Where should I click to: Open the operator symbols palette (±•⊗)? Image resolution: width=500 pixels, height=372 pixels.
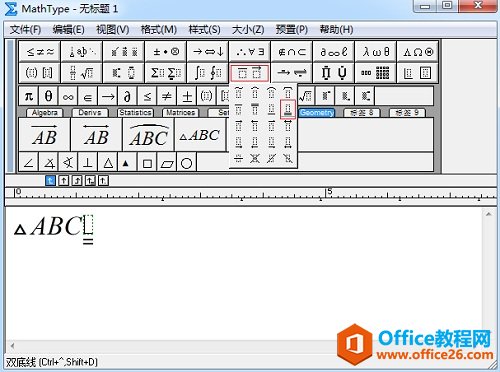coord(166,52)
